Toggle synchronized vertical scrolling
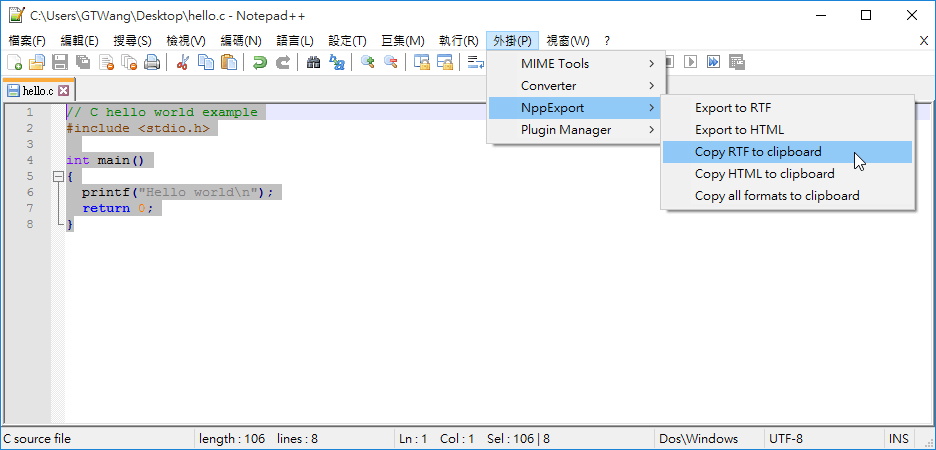The width and height of the screenshot is (936, 450). [x=422, y=62]
